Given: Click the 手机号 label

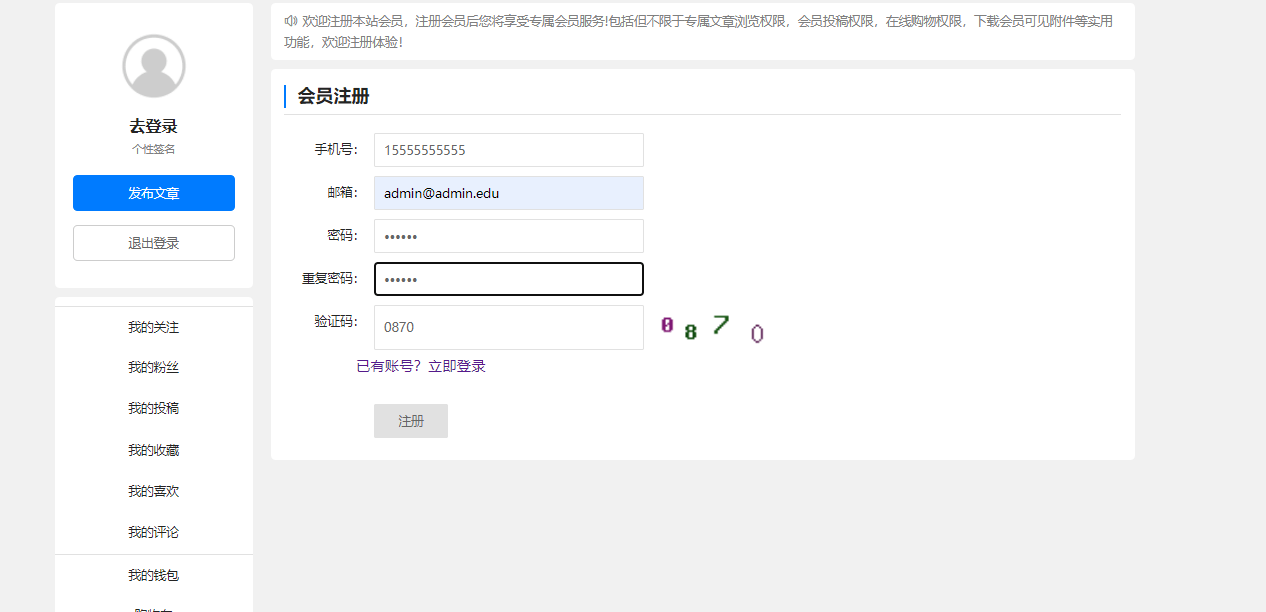Looking at the screenshot, I should (x=336, y=150).
